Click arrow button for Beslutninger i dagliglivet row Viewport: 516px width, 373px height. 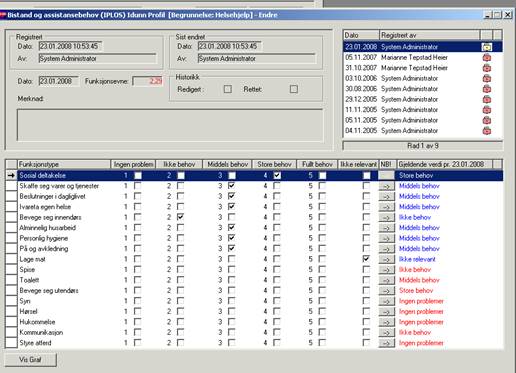click(x=387, y=197)
